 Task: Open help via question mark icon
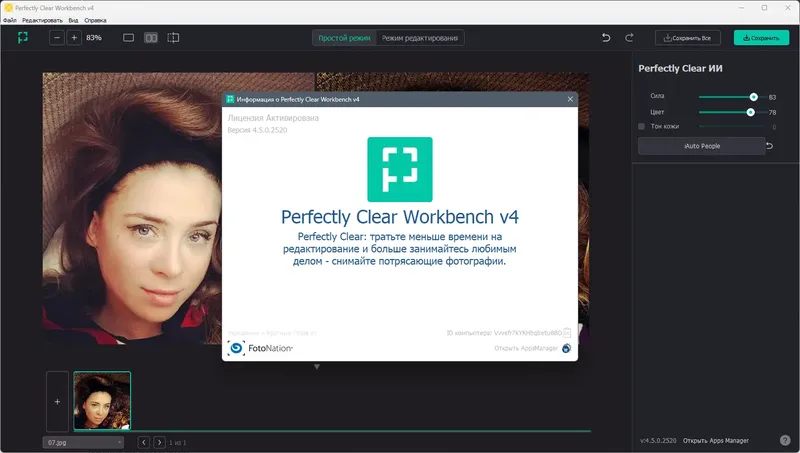pyautogui.click(x=785, y=440)
